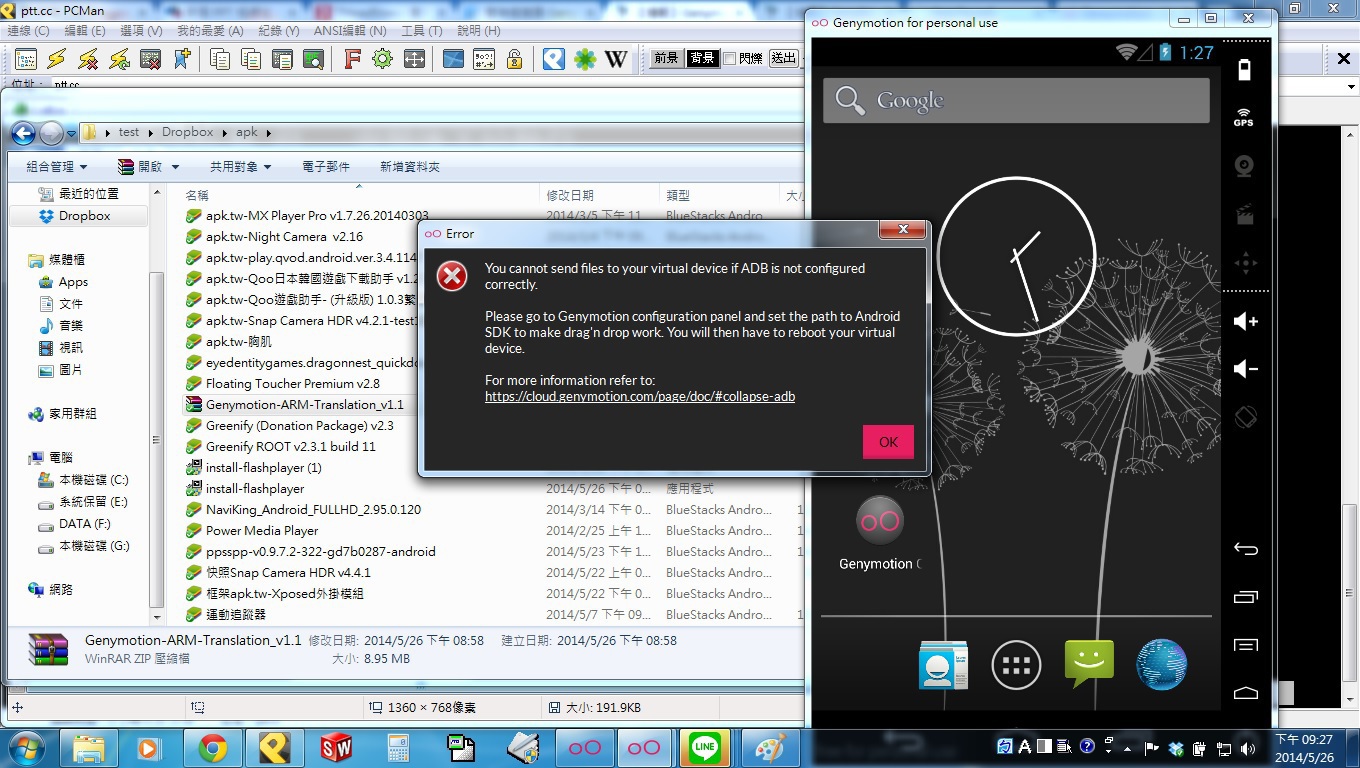
Task: Open 連線 (C) menu in PCMan
Action: tap(29, 31)
